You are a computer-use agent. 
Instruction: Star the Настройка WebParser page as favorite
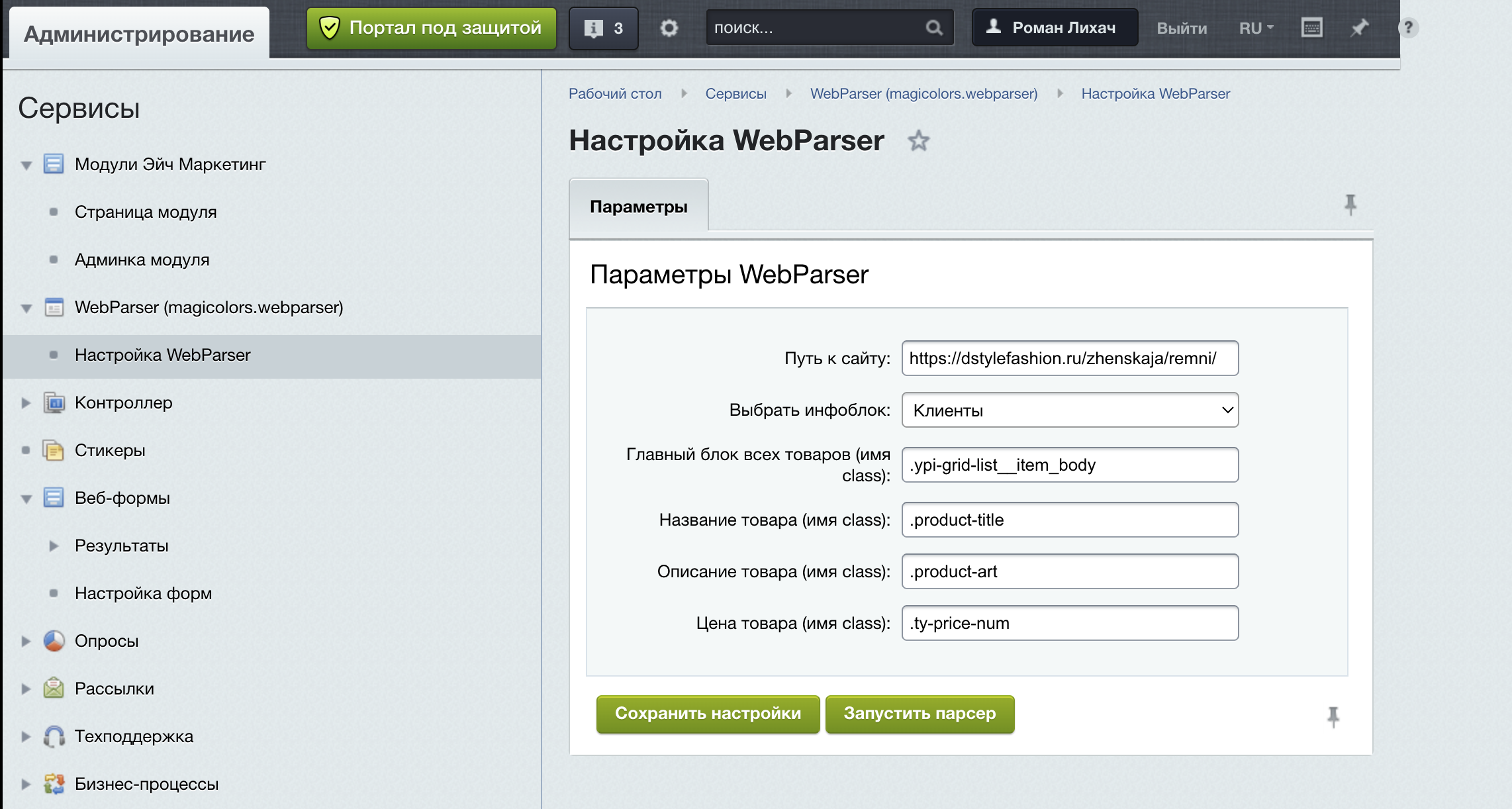click(x=919, y=141)
